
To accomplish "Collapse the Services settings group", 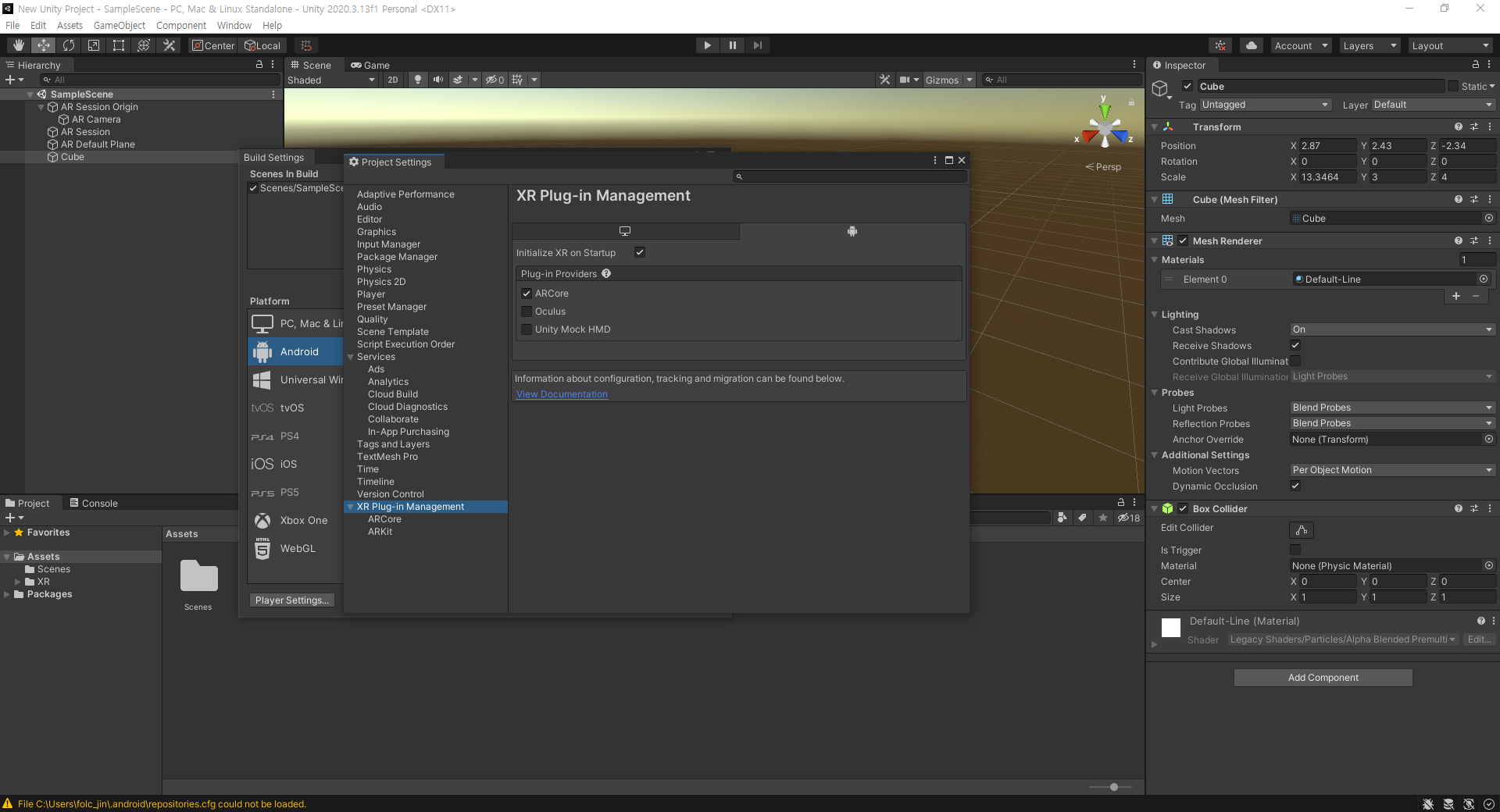I will point(351,357).
